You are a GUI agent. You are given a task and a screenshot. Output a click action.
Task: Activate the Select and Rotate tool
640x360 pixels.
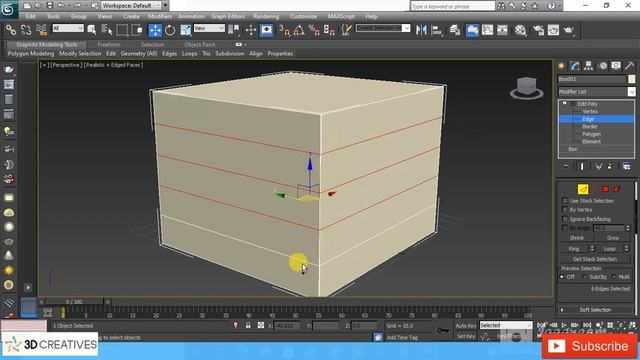tap(170, 30)
